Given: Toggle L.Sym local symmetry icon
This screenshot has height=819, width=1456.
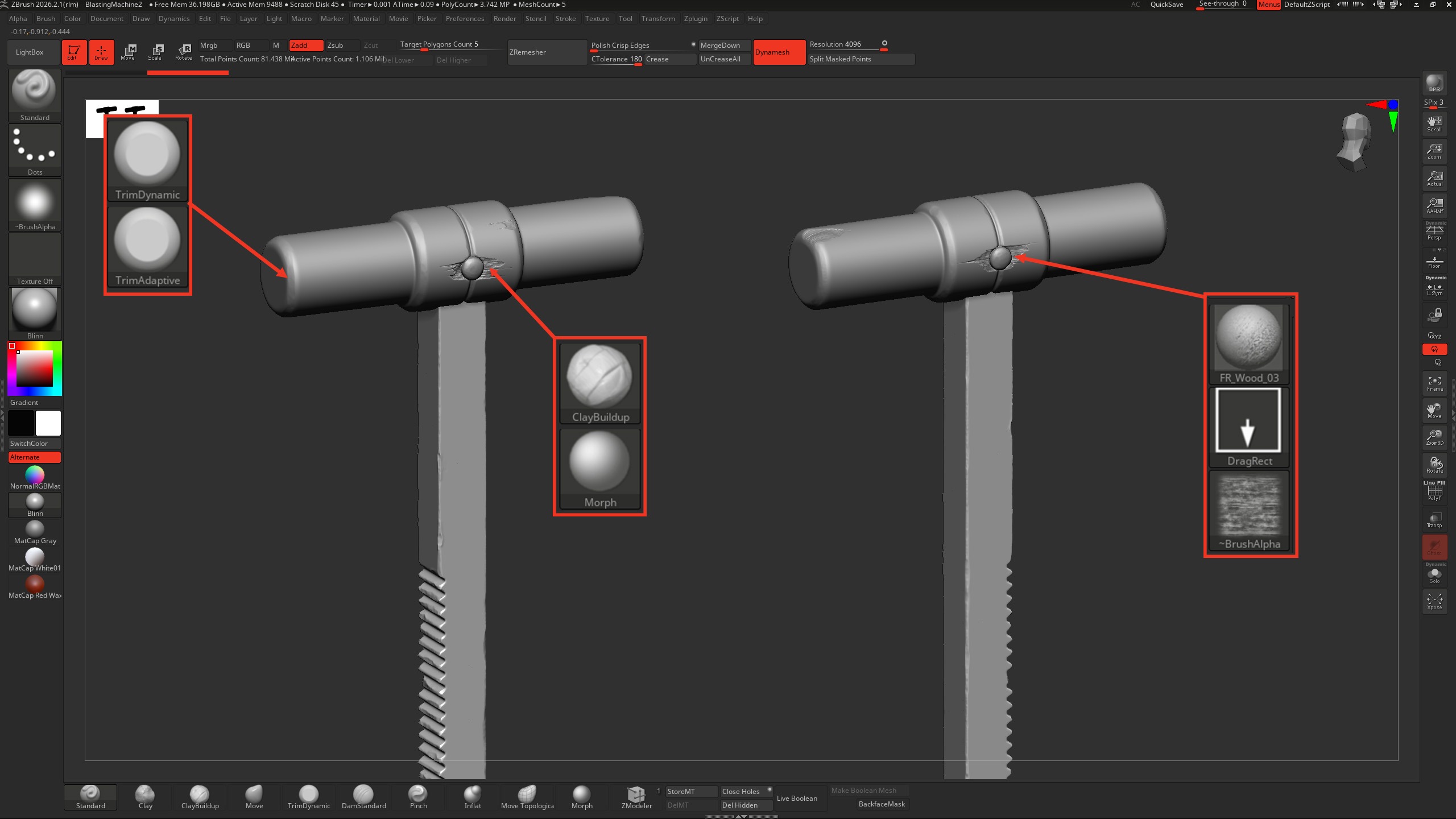Looking at the screenshot, I should pyautogui.click(x=1434, y=287).
